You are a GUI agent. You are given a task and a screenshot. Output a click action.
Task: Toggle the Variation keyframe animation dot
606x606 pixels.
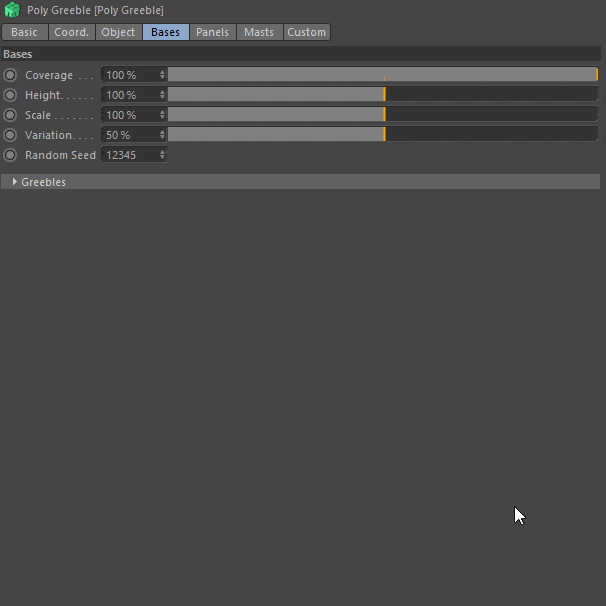click(10, 135)
